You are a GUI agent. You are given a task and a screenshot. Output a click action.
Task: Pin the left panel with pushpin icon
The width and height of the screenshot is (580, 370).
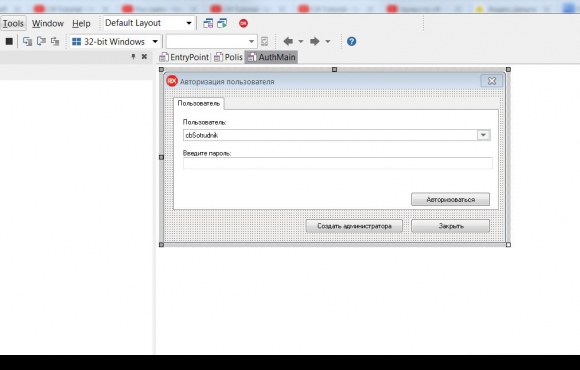133,57
